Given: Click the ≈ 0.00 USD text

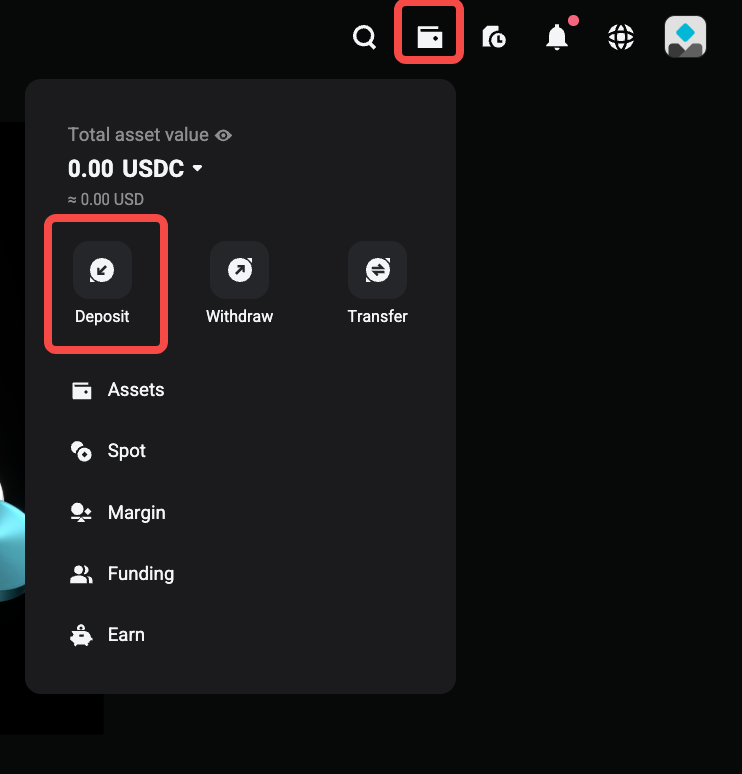Looking at the screenshot, I should (x=106, y=199).
